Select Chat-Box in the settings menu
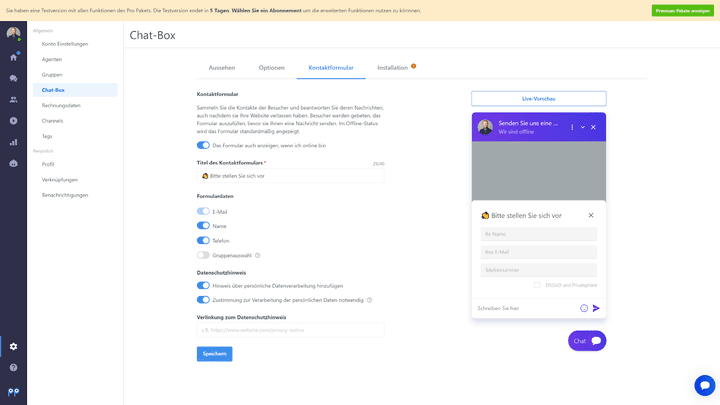The height and width of the screenshot is (405, 720). point(75,90)
